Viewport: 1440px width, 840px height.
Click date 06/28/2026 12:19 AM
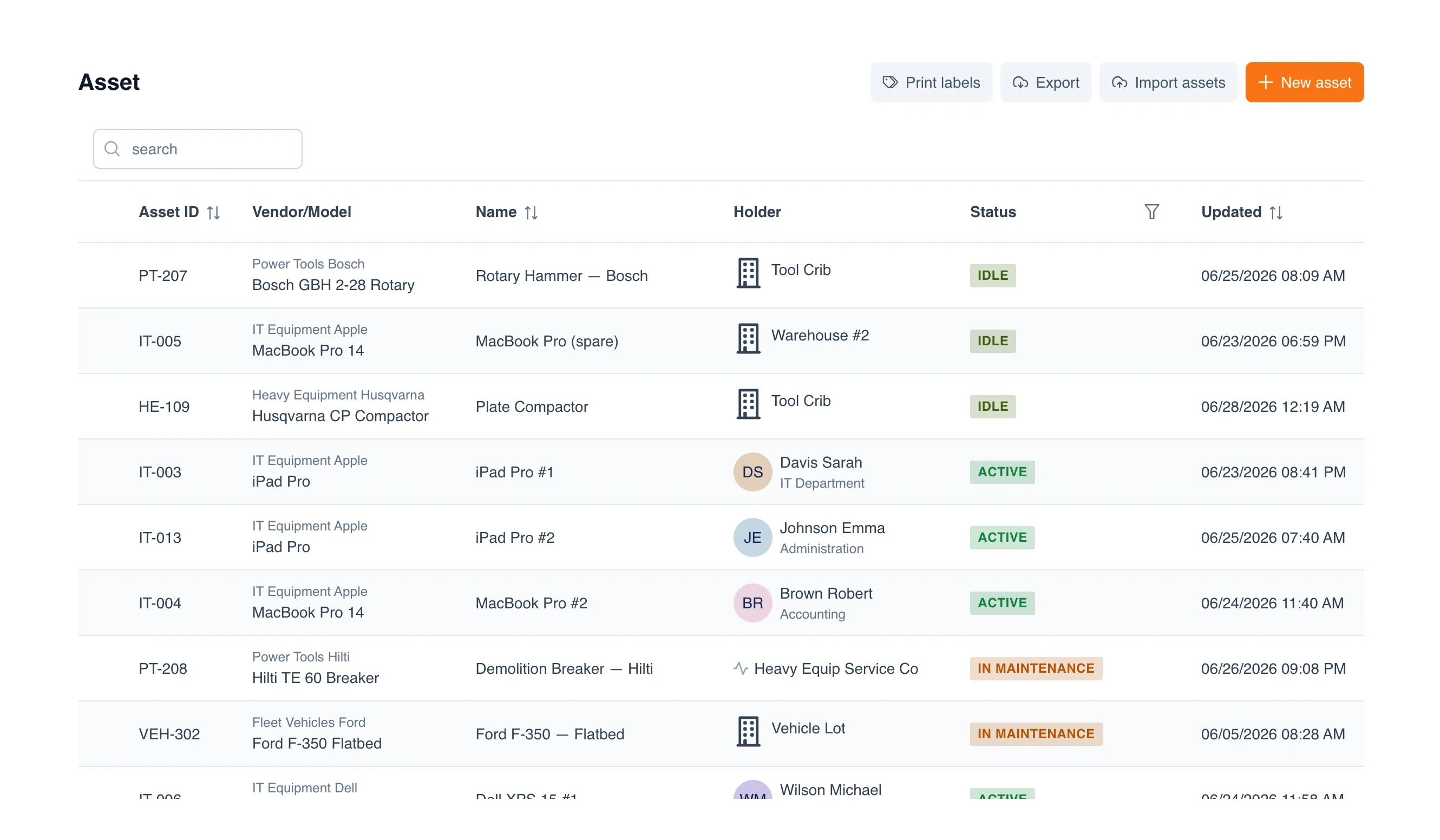coord(1273,406)
